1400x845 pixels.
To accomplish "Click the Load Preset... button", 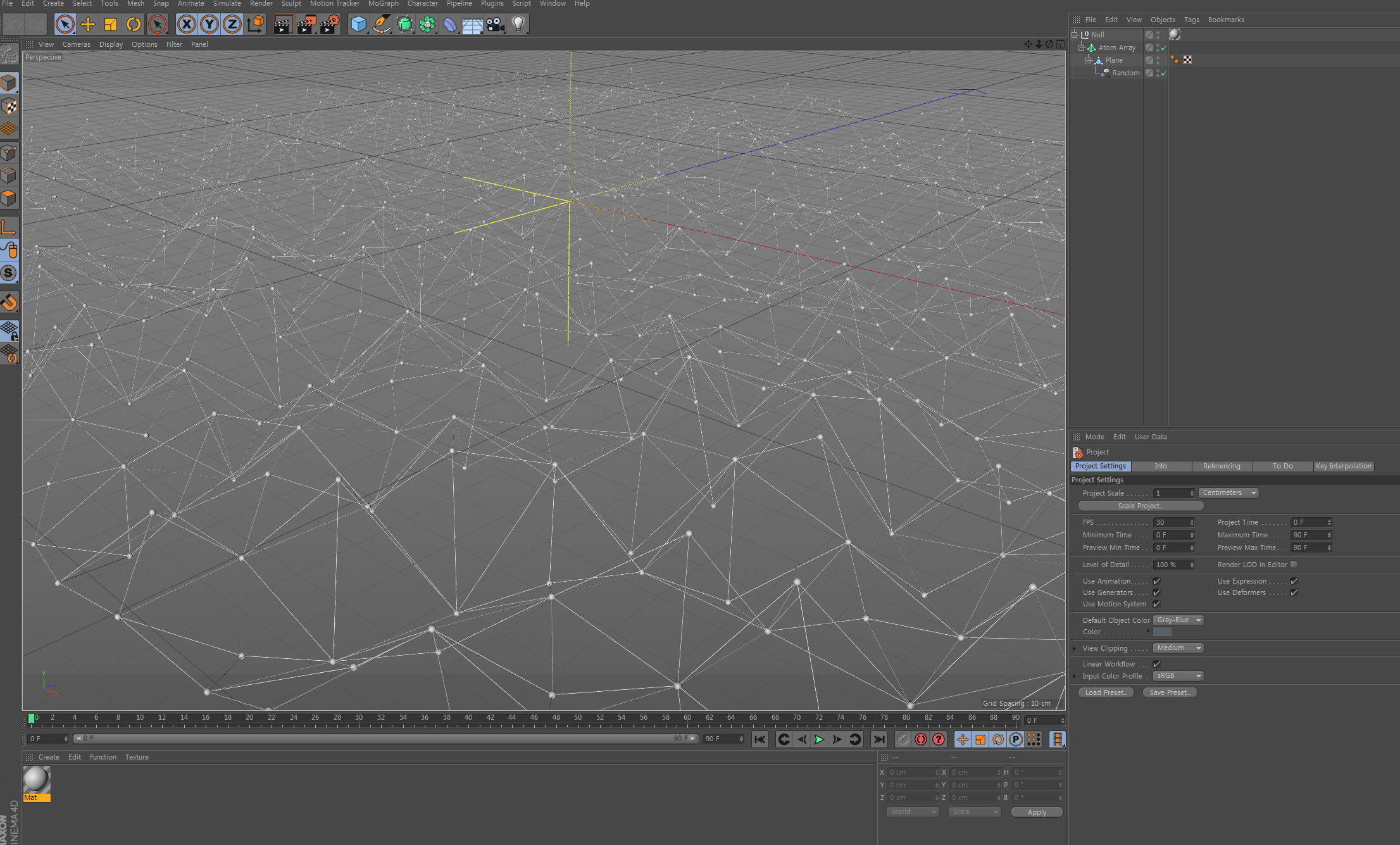I will pos(1106,692).
